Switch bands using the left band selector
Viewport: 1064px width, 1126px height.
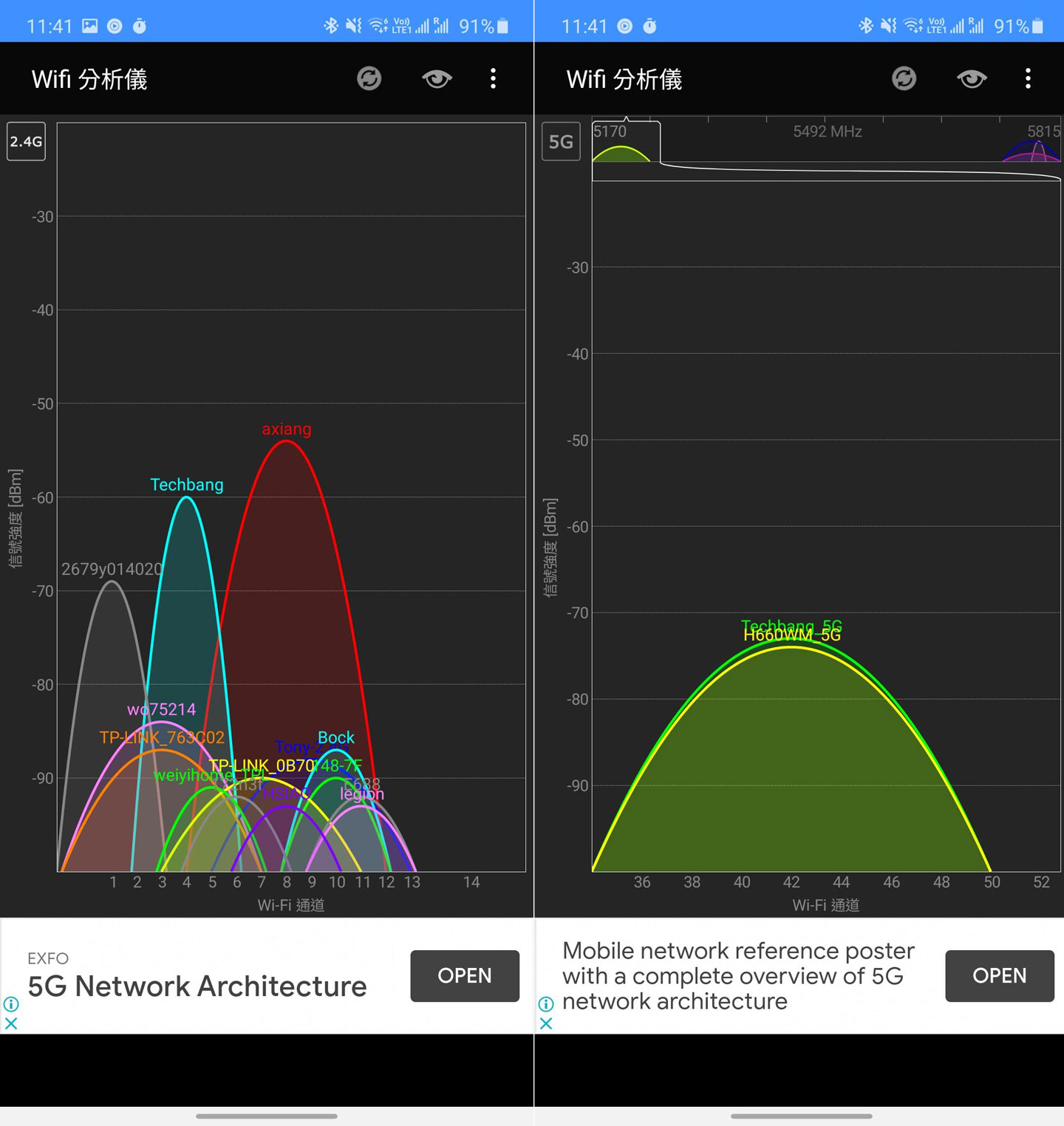26,143
